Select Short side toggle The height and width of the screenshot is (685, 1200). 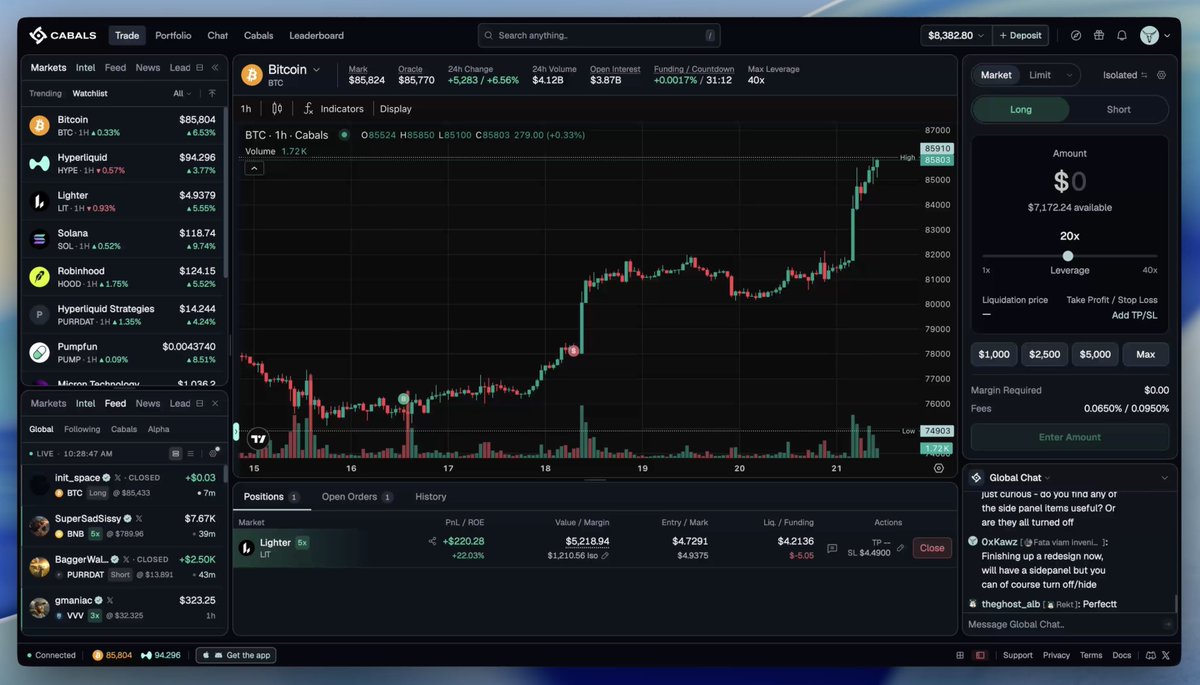[x=1119, y=109]
